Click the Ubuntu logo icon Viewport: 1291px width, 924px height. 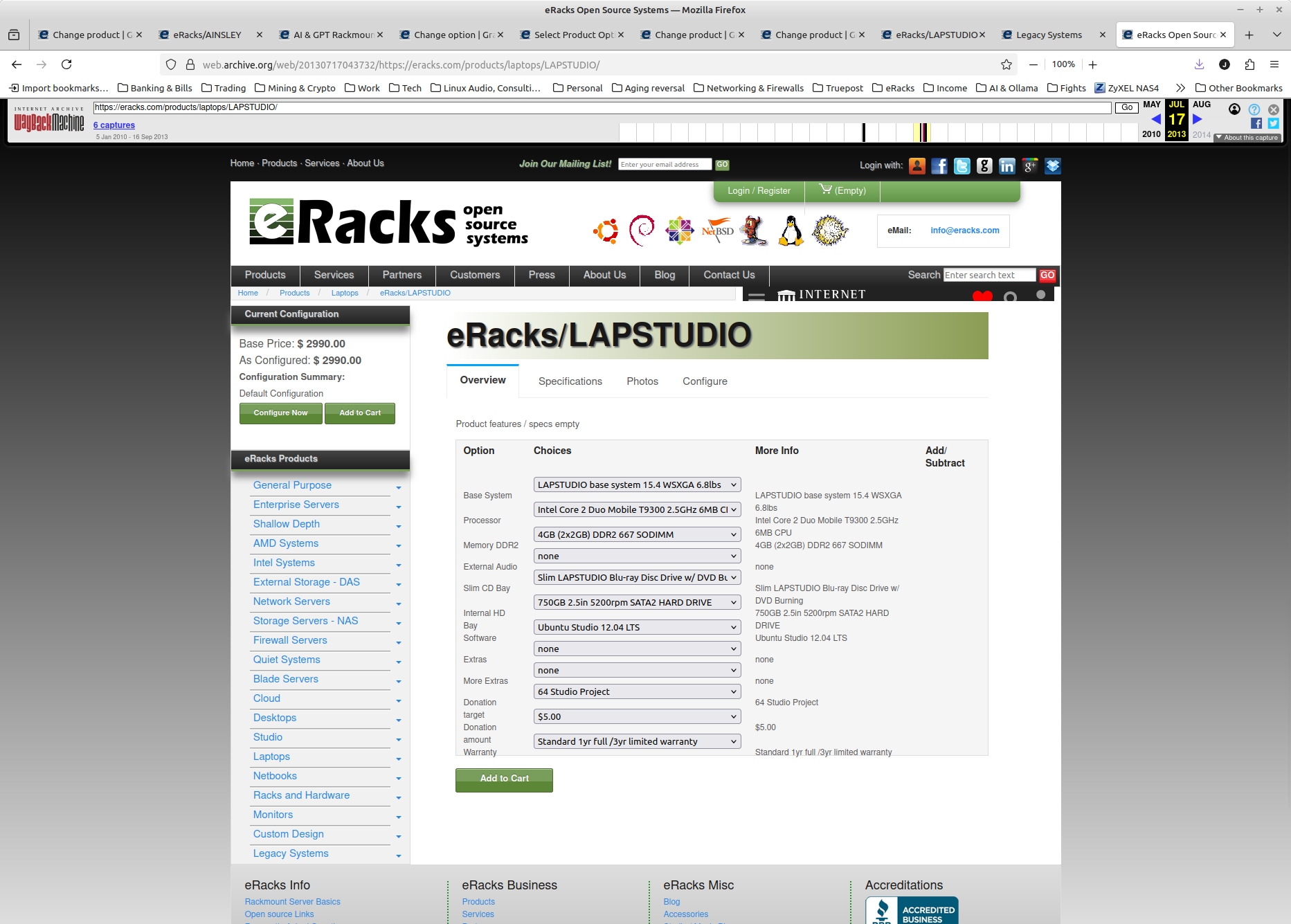pyautogui.click(x=606, y=230)
